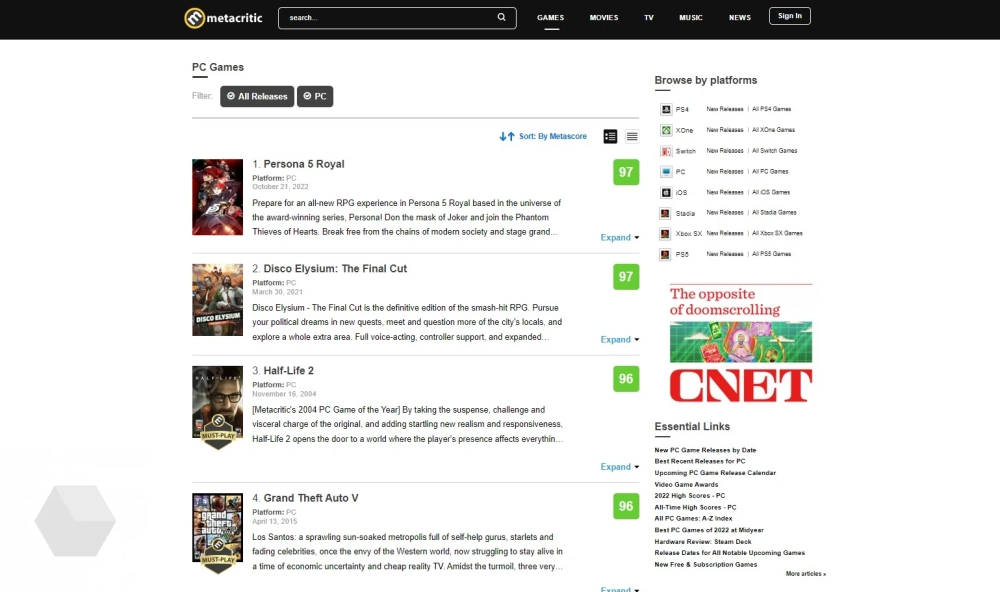
Task: Toggle the PC filter chip
Action: (315, 96)
